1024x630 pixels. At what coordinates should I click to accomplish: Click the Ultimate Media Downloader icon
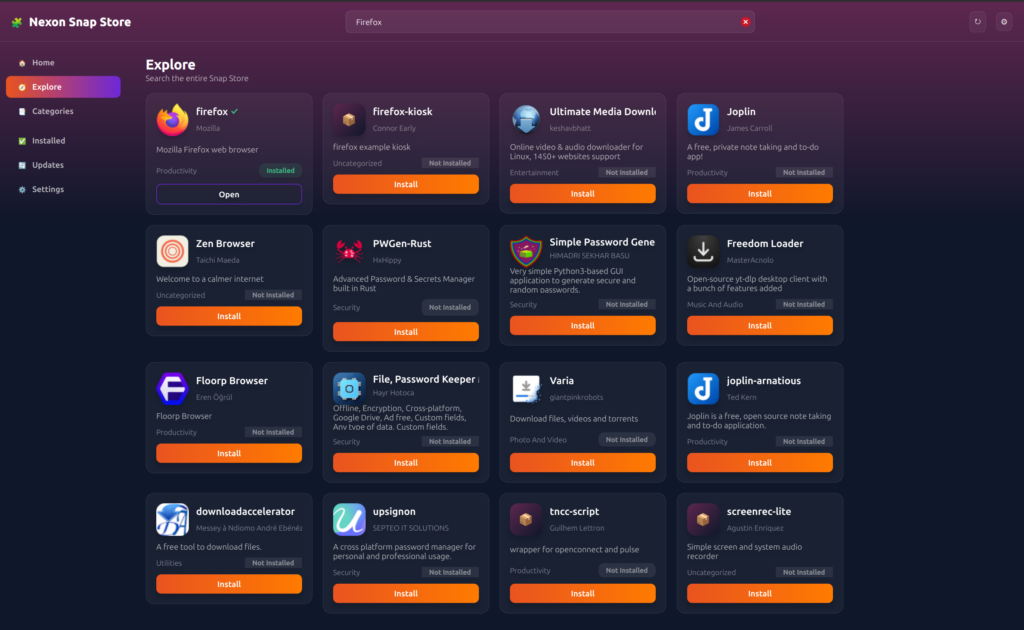pos(526,119)
